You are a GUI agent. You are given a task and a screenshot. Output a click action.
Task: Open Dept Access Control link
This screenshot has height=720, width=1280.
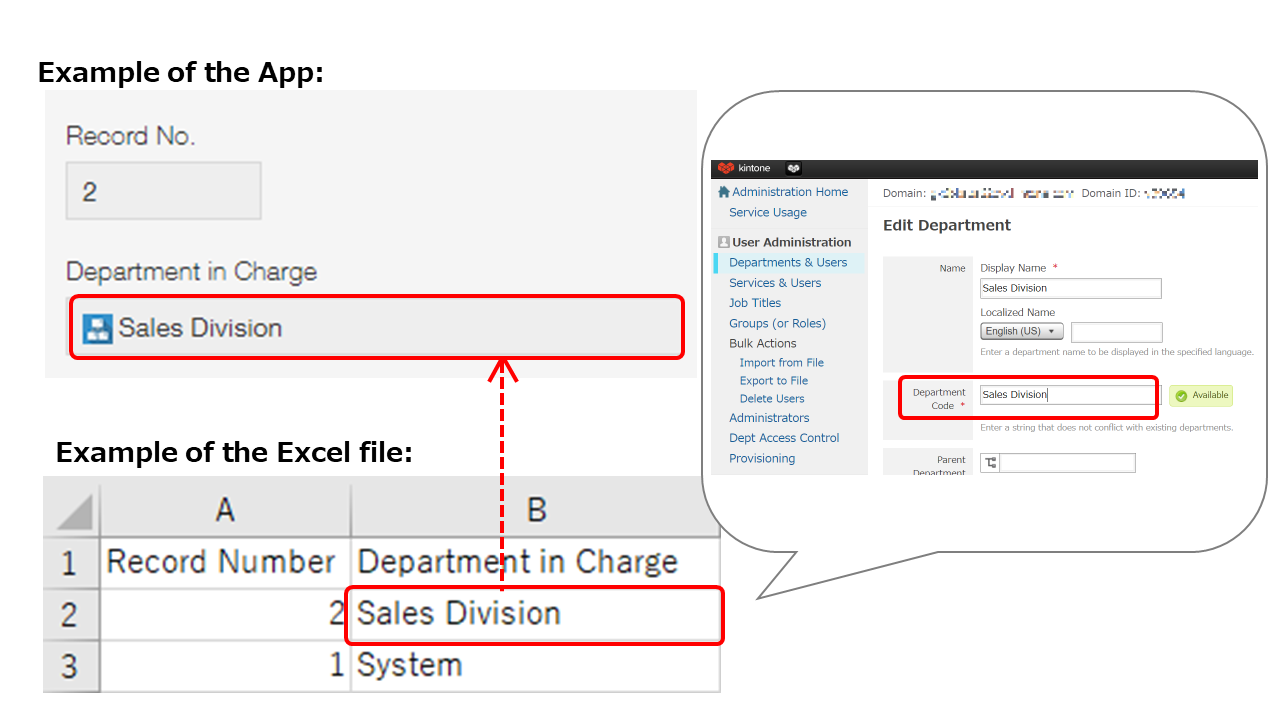click(x=784, y=438)
